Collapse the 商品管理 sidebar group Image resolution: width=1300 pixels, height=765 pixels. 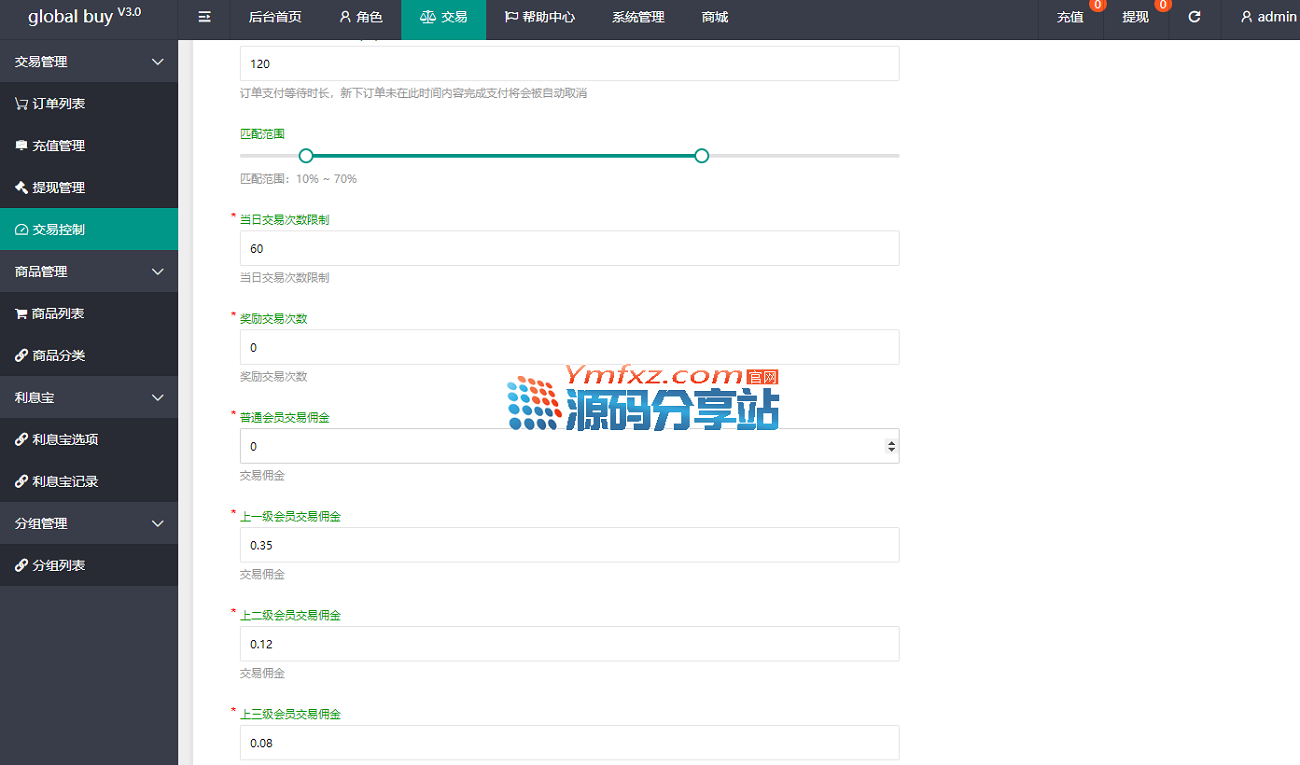[157, 272]
